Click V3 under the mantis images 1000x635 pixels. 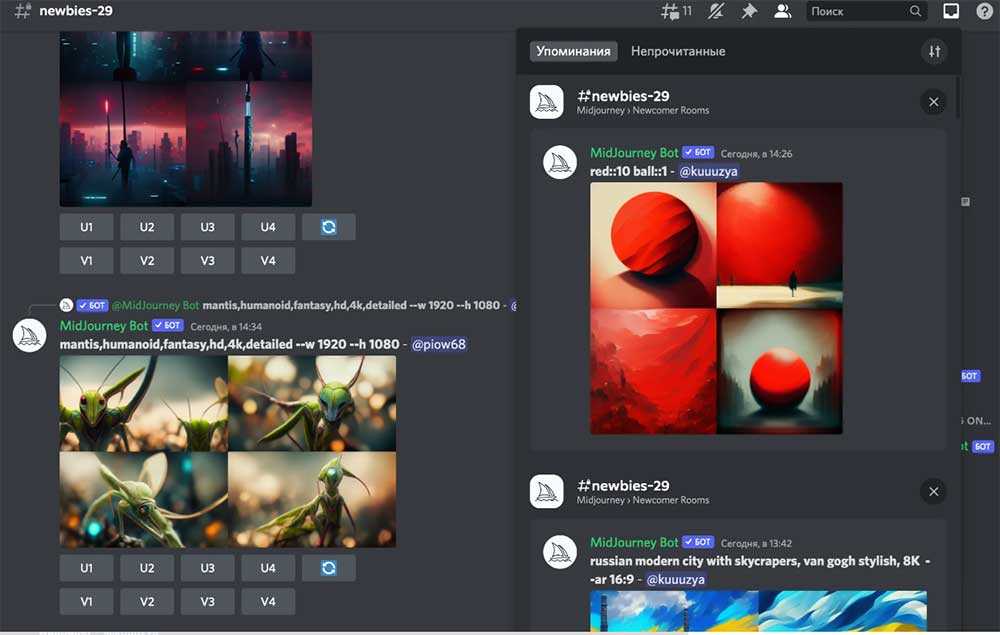click(207, 601)
